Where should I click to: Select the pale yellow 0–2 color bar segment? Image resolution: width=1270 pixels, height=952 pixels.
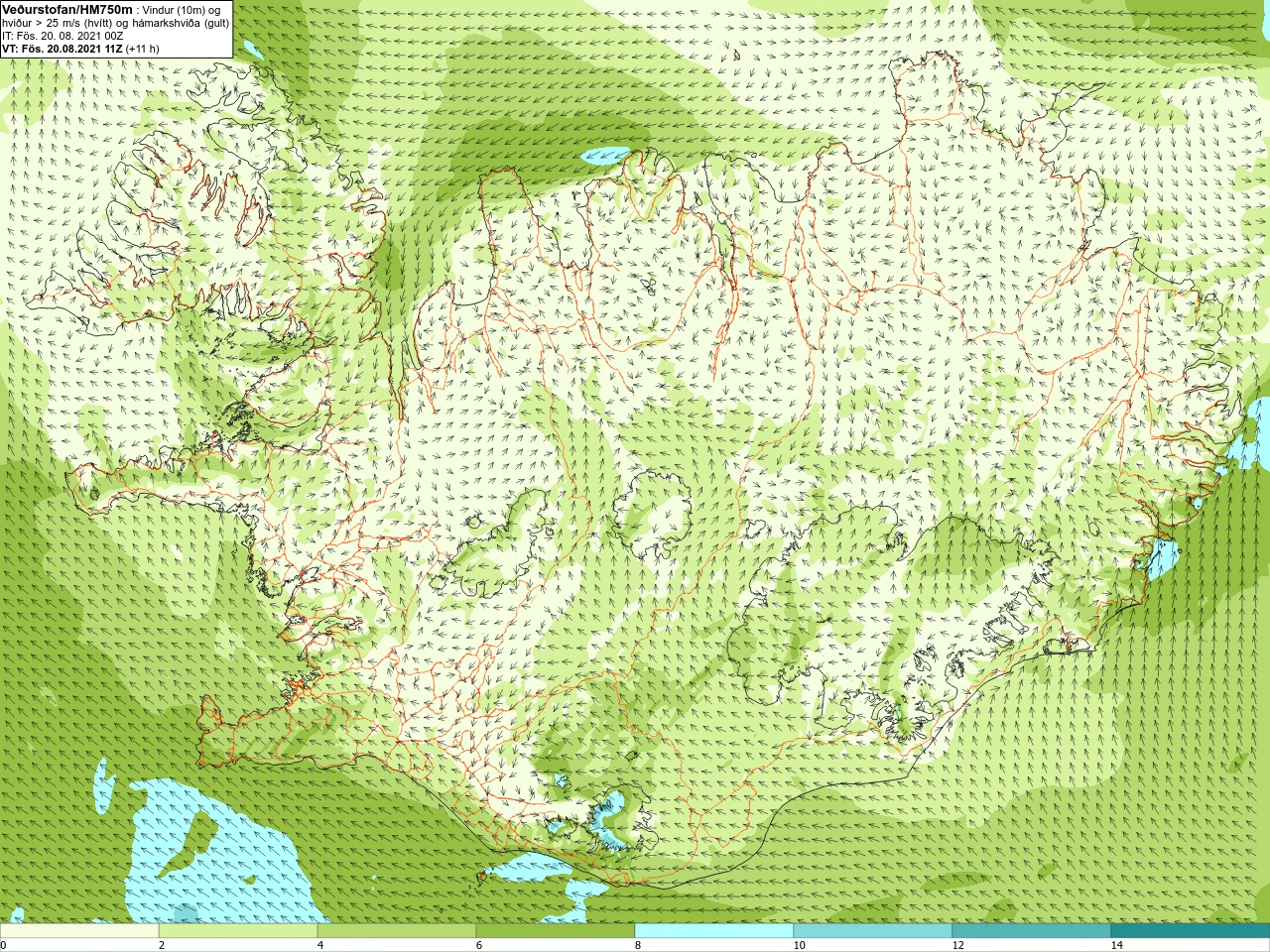click(x=79, y=931)
